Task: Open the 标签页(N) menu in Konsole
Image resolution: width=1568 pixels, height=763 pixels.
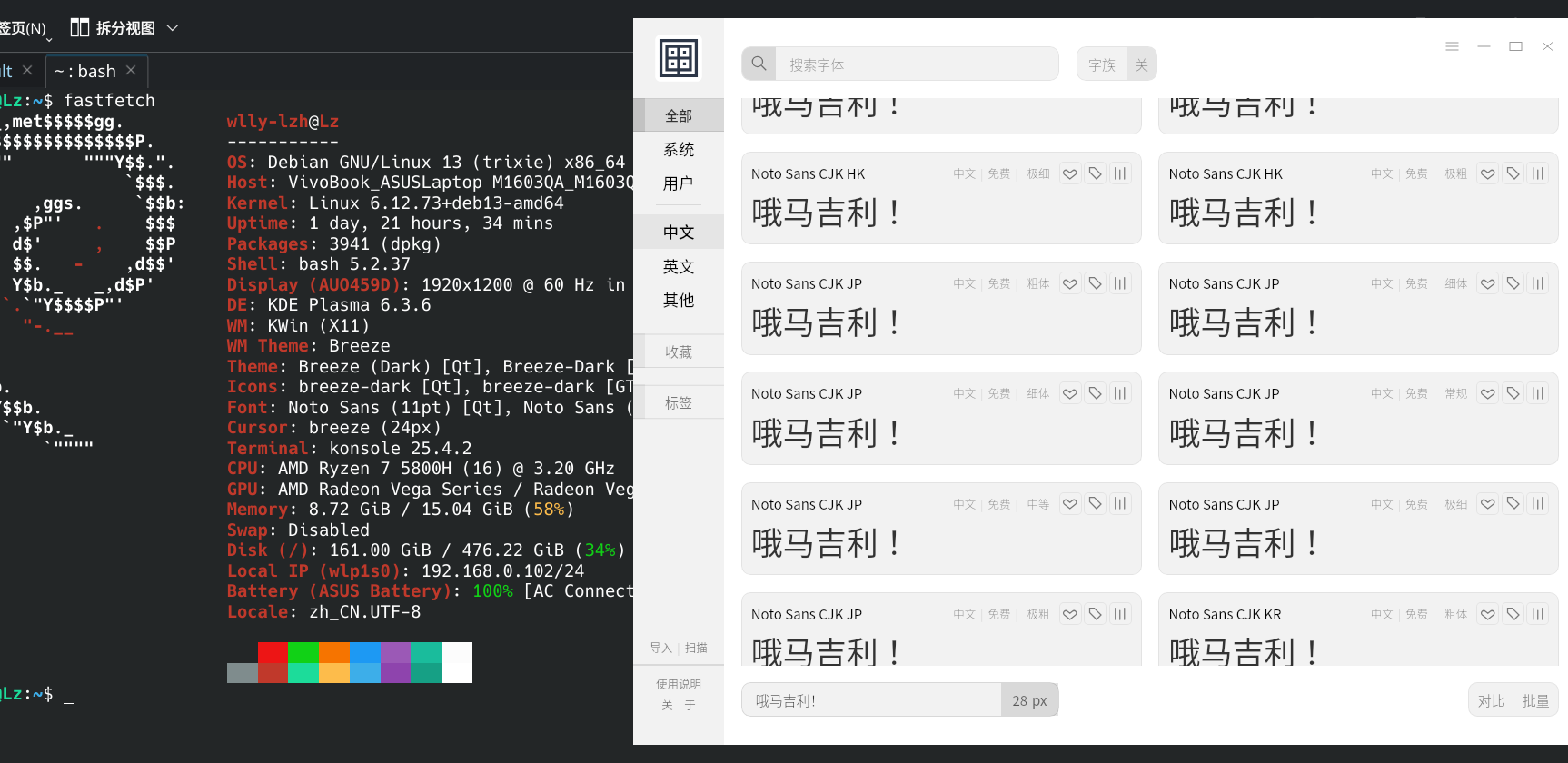Action: [24, 28]
